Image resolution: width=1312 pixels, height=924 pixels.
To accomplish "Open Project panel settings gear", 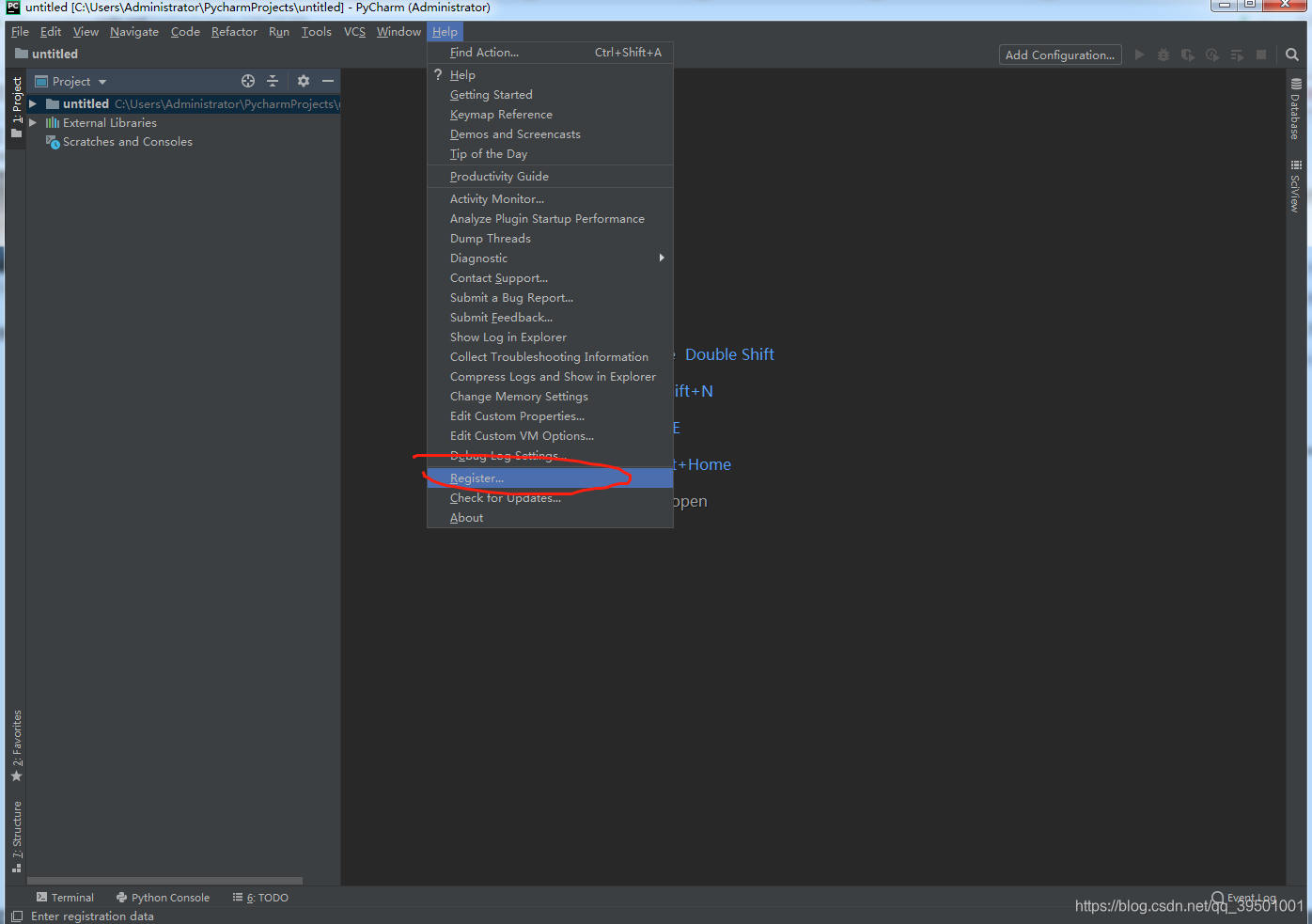I will 303,81.
